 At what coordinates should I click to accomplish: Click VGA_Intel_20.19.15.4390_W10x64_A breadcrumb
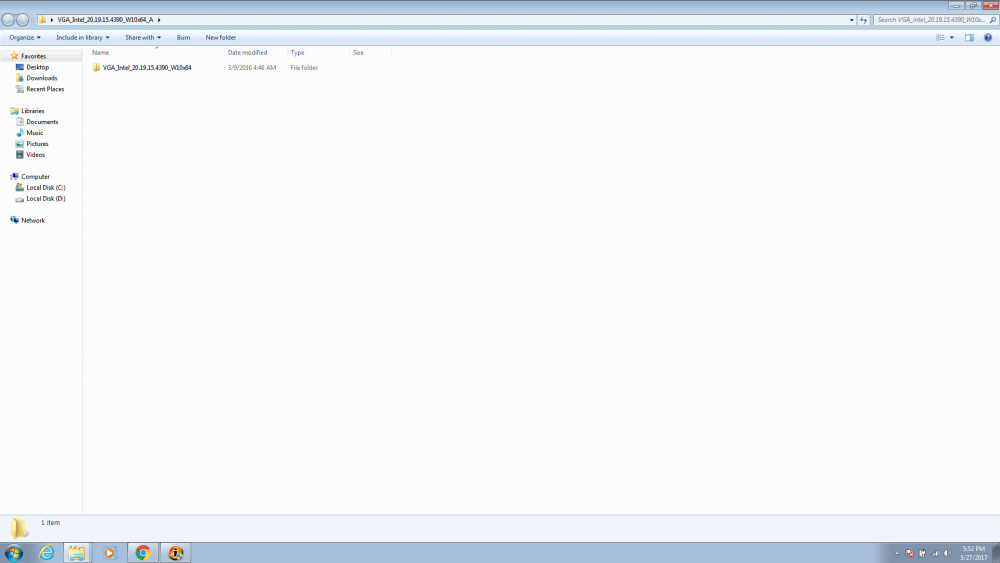[105, 20]
